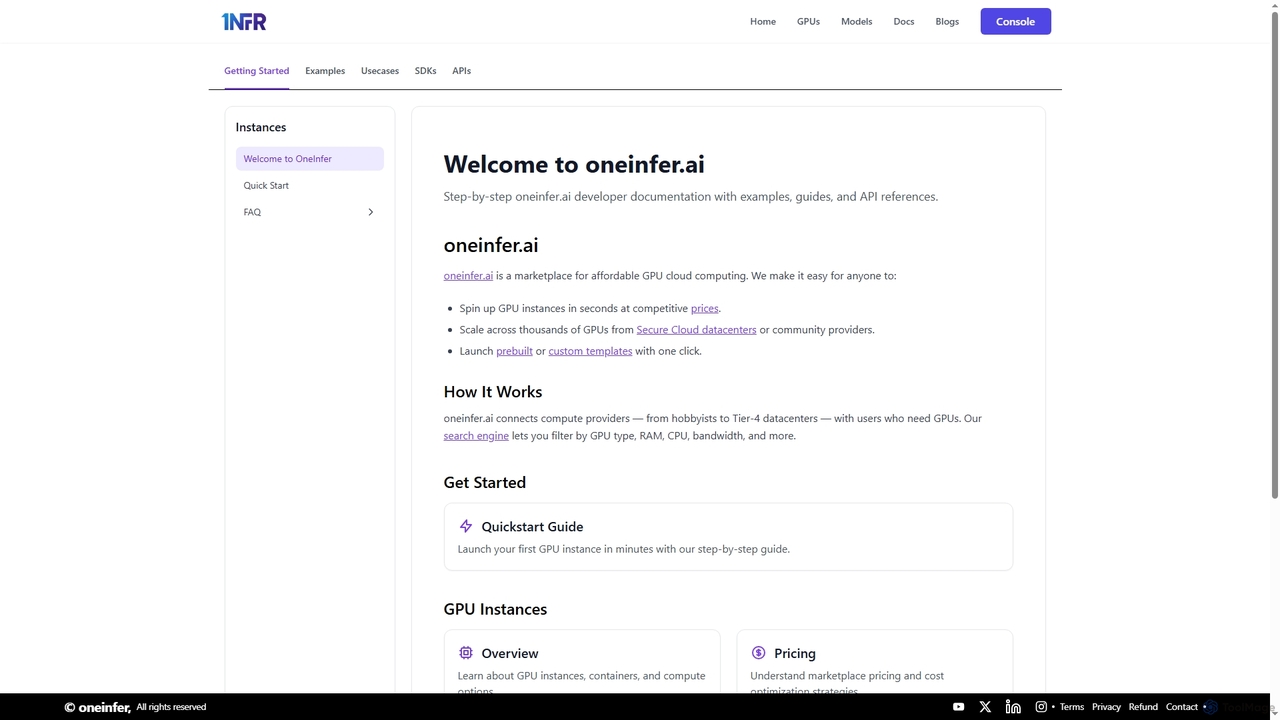Select Welcome to OneInfer sidebar item
Image resolution: width=1280 pixels, height=720 pixels.
click(x=310, y=159)
